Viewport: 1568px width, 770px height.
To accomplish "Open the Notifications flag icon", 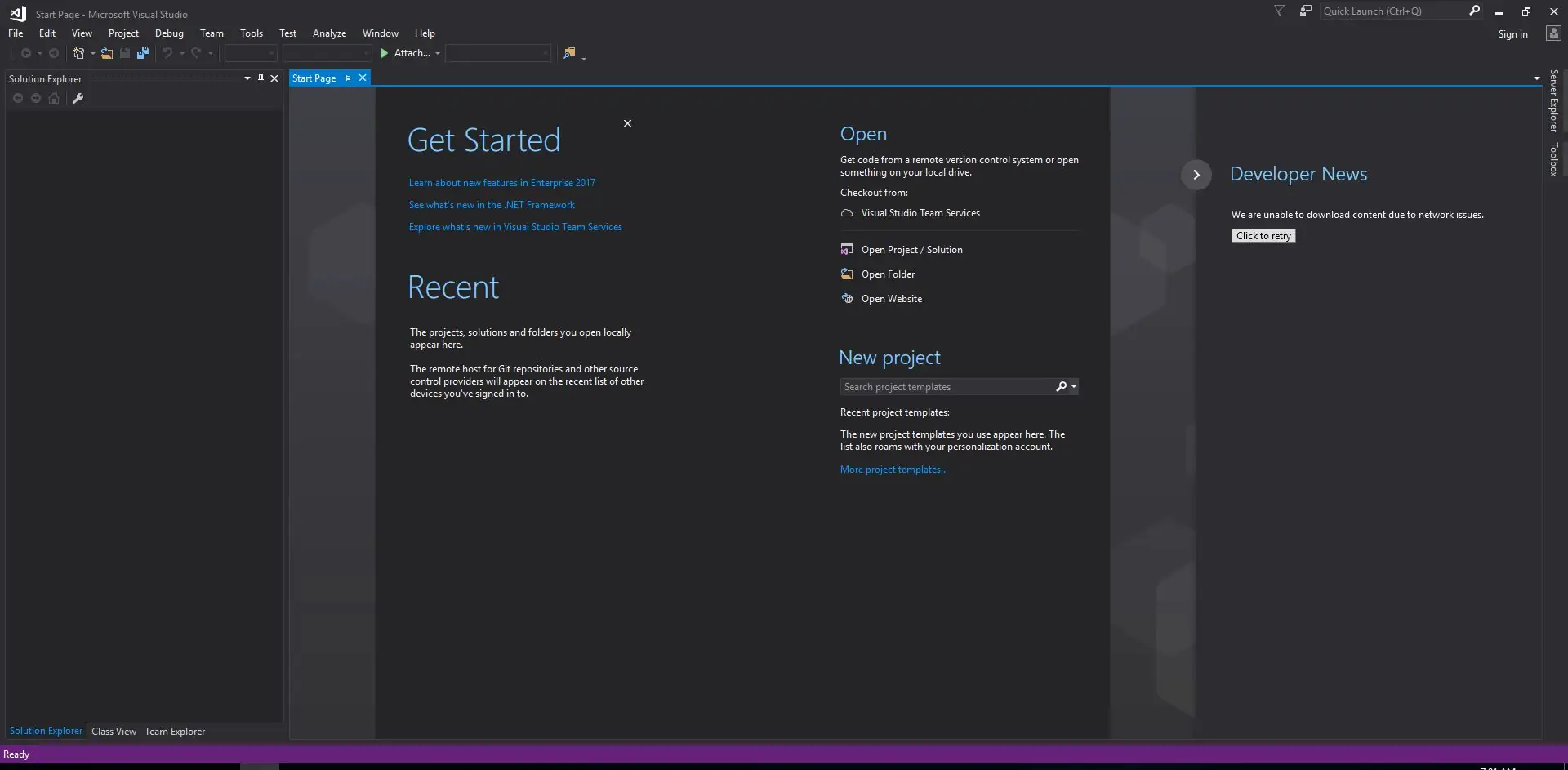I will click(1278, 11).
